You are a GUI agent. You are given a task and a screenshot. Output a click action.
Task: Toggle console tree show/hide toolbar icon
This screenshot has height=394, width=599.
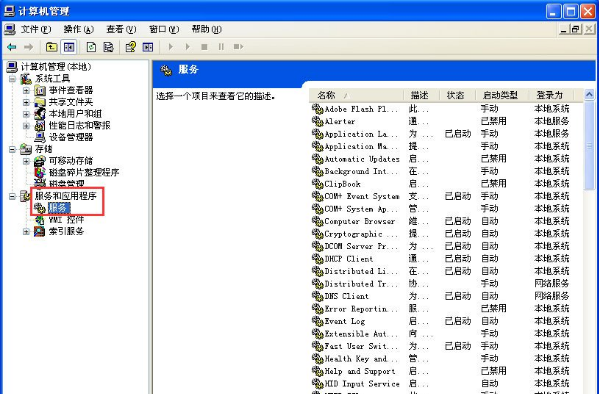click(x=69, y=47)
